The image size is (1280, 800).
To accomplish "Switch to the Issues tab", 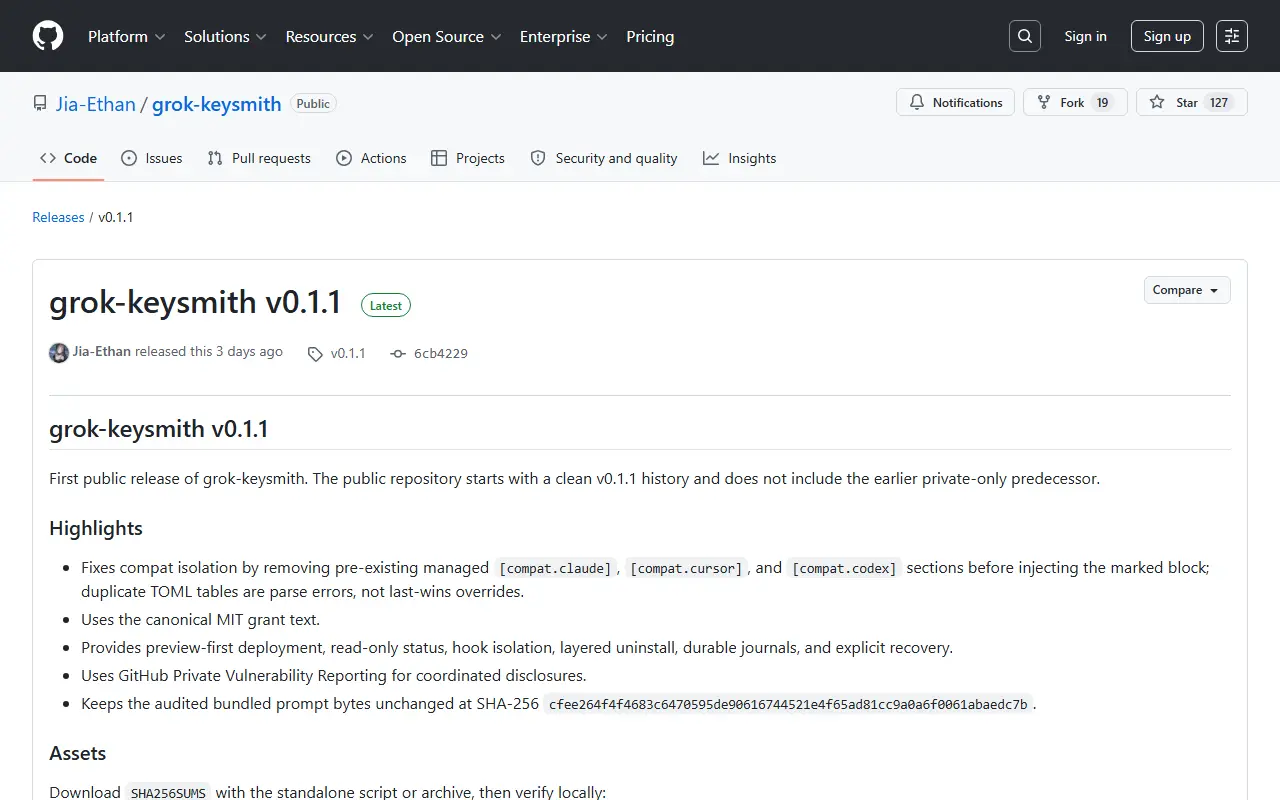I will 151,158.
